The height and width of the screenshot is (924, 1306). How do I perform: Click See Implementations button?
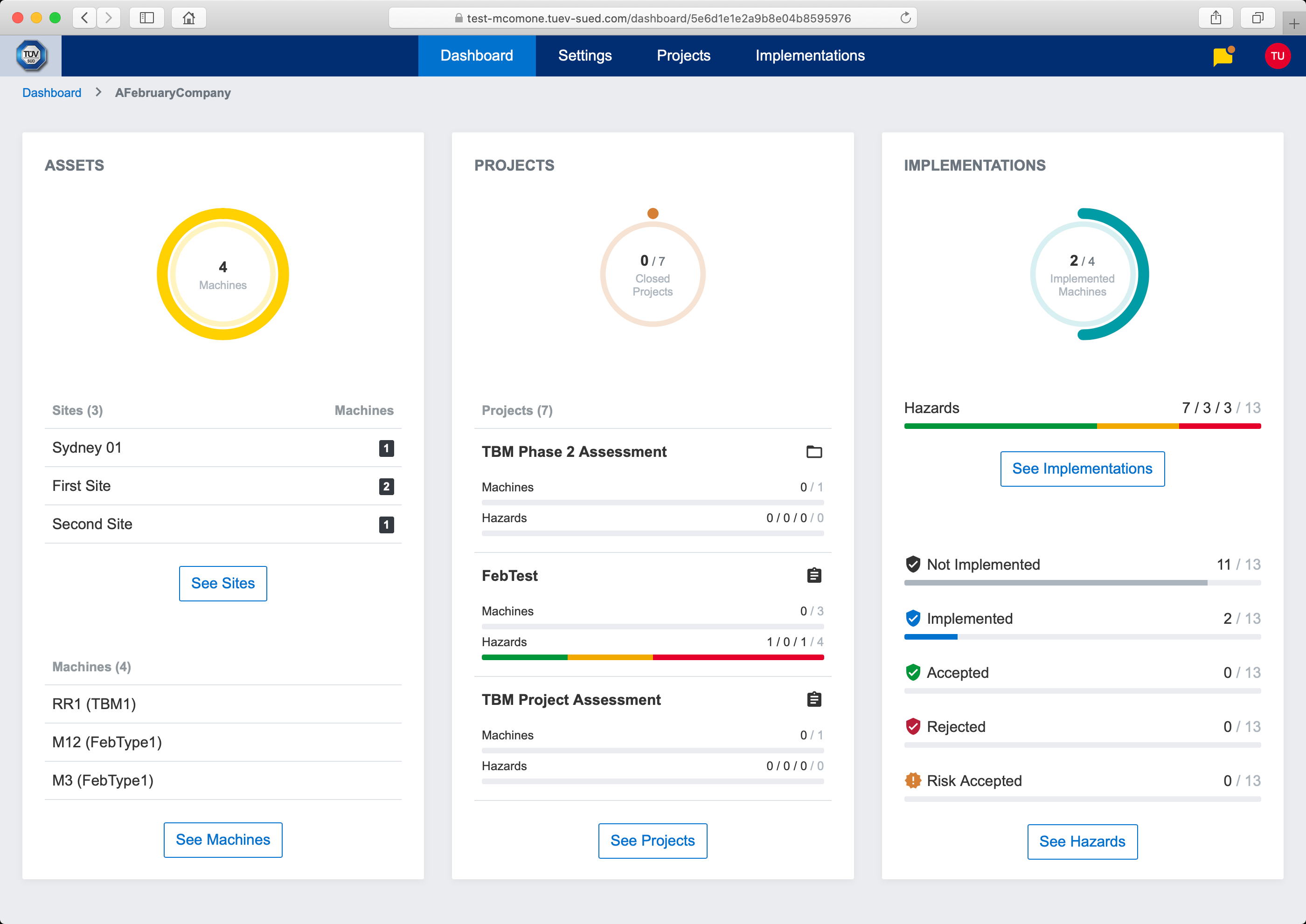click(1082, 467)
